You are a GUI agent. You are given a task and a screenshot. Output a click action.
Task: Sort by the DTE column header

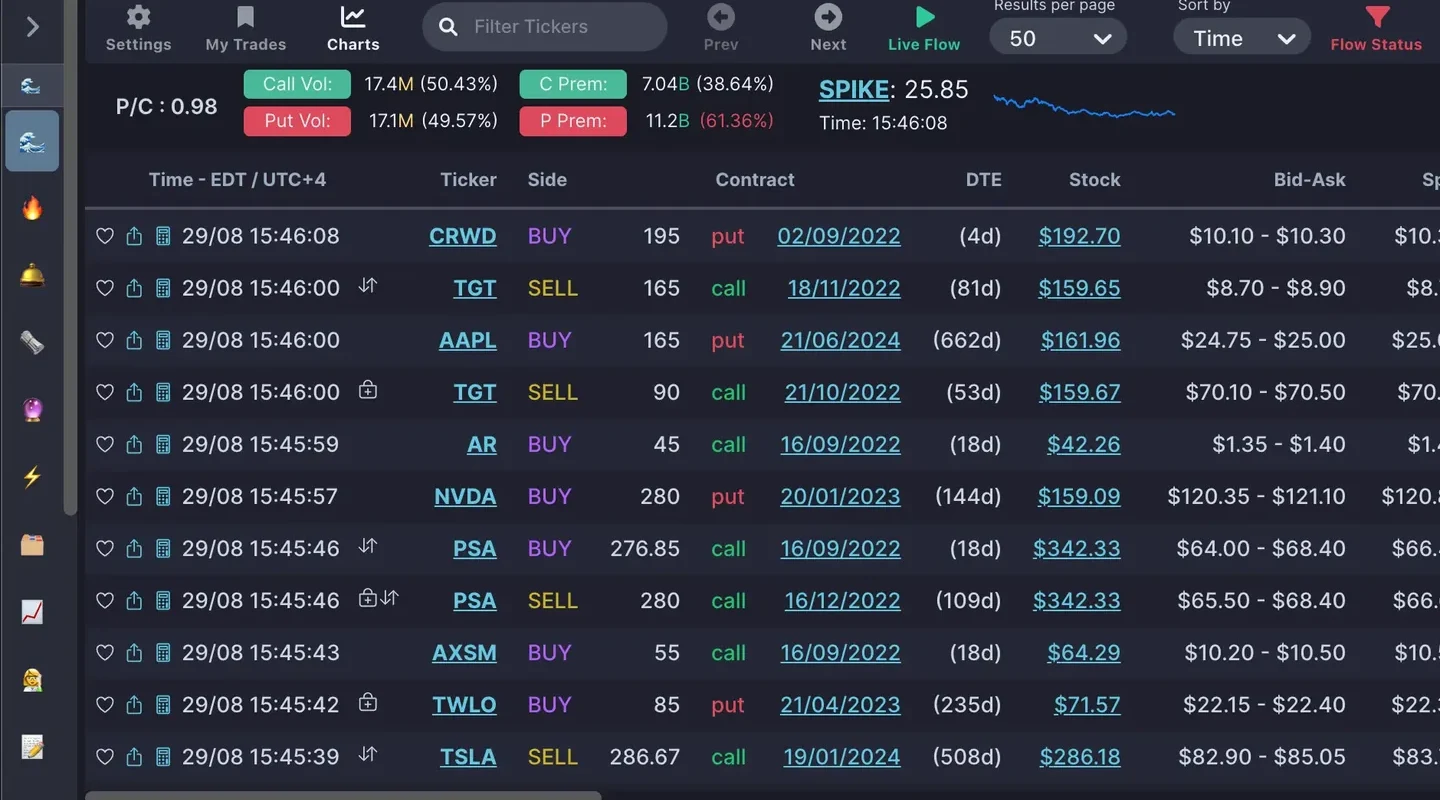[x=983, y=180]
